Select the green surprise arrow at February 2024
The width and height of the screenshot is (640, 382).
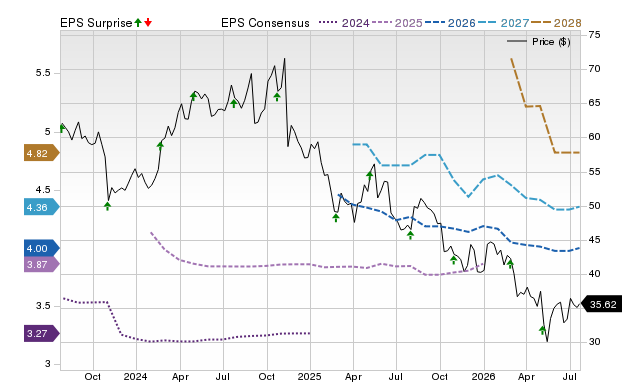click(x=160, y=146)
